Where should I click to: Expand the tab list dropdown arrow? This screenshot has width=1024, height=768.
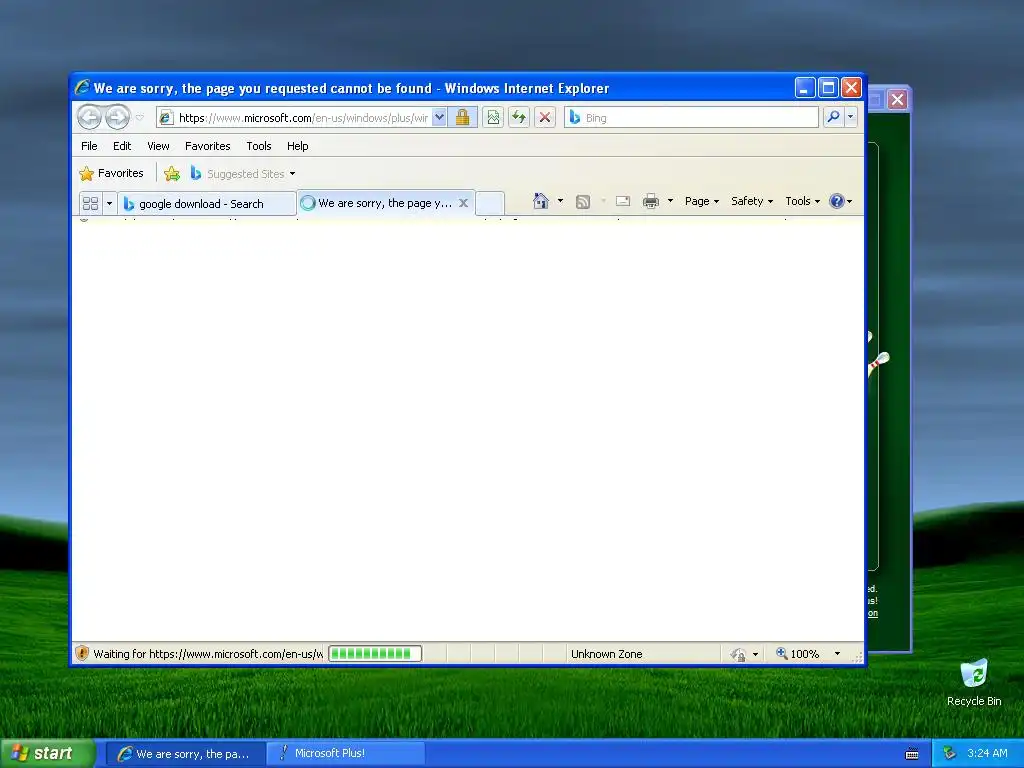pyautogui.click(x=109, y=204)
